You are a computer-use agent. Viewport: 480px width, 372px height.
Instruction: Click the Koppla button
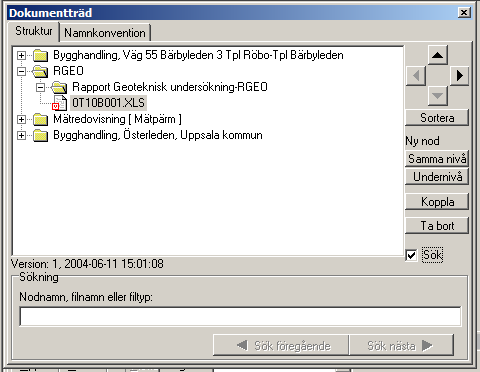pos(437,202)
